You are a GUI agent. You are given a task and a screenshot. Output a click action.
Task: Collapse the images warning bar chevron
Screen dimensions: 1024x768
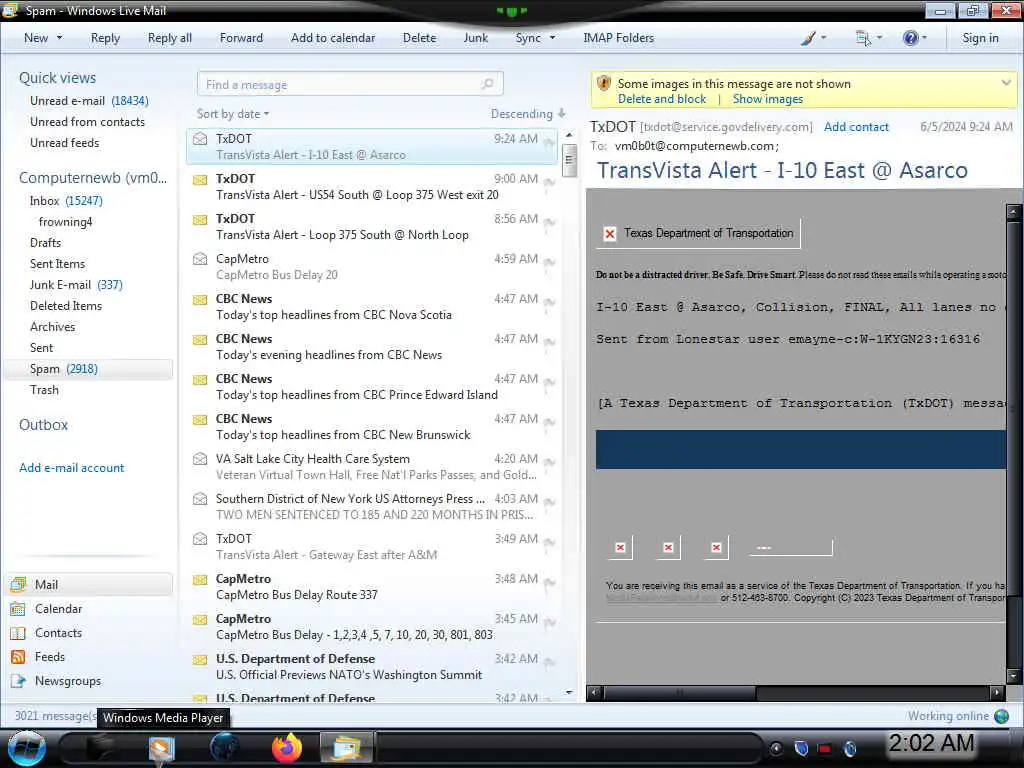click(1006, 83)
